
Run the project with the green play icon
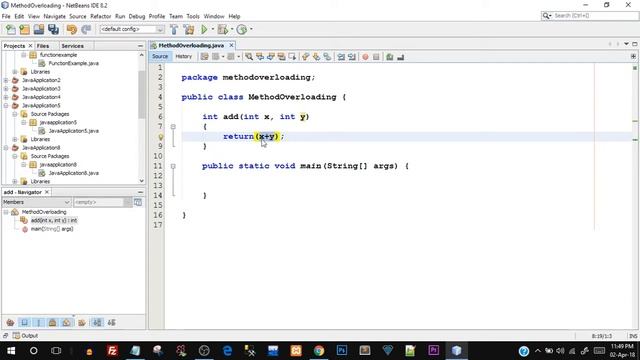[204, 29]
